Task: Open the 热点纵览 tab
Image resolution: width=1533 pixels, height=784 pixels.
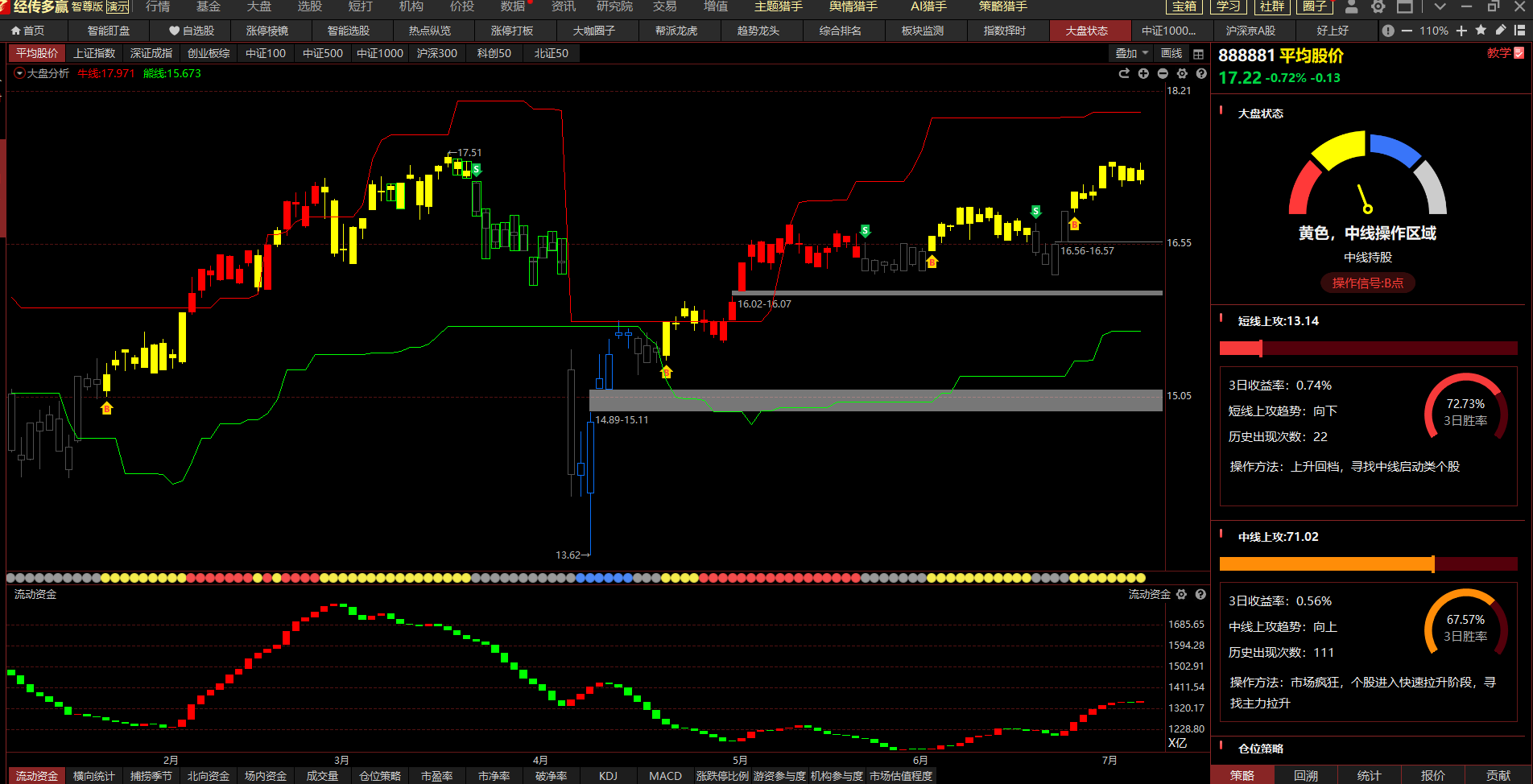Action: 430,31
